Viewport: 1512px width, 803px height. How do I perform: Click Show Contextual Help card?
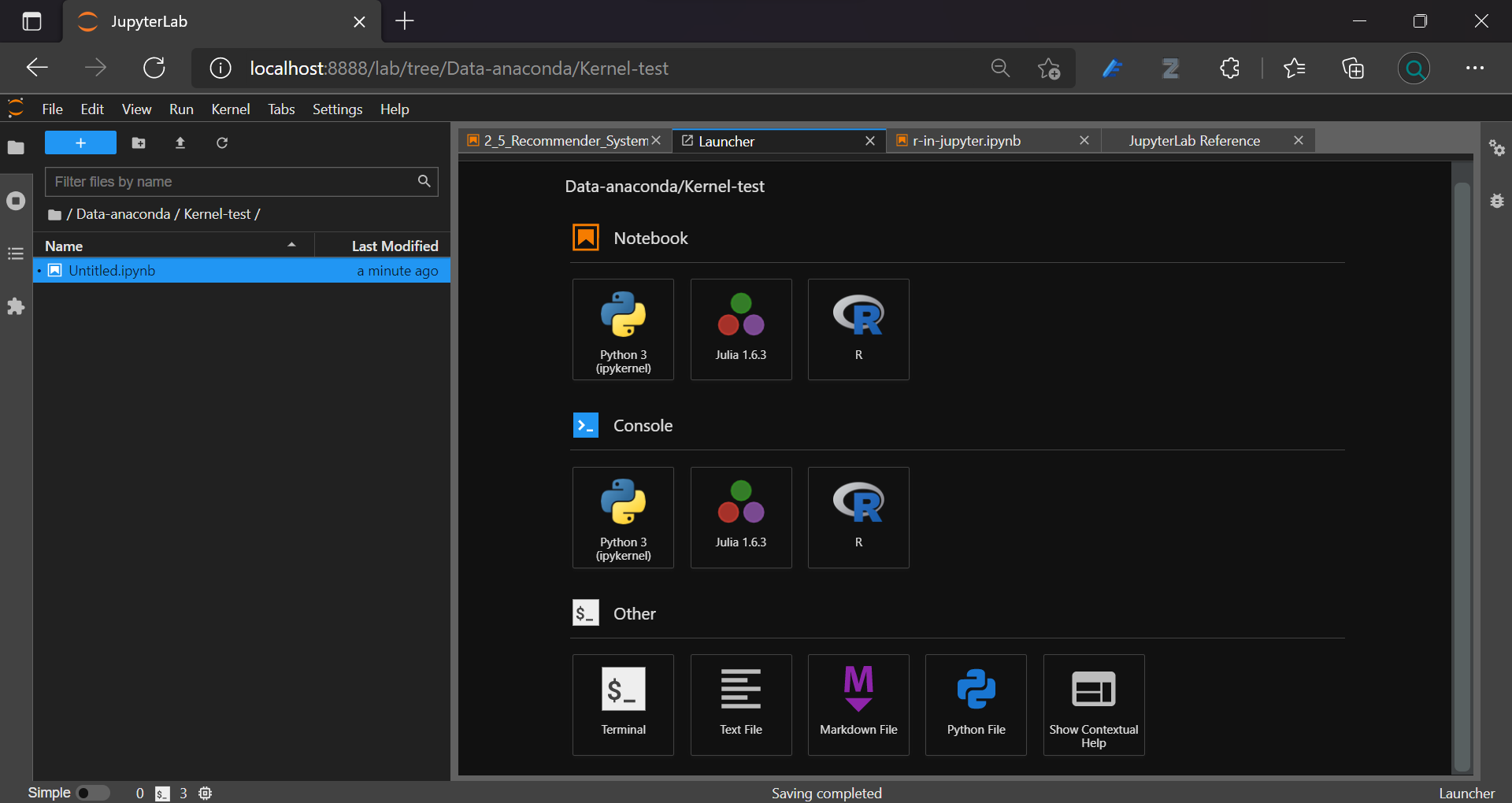(x=1094, y=705)
